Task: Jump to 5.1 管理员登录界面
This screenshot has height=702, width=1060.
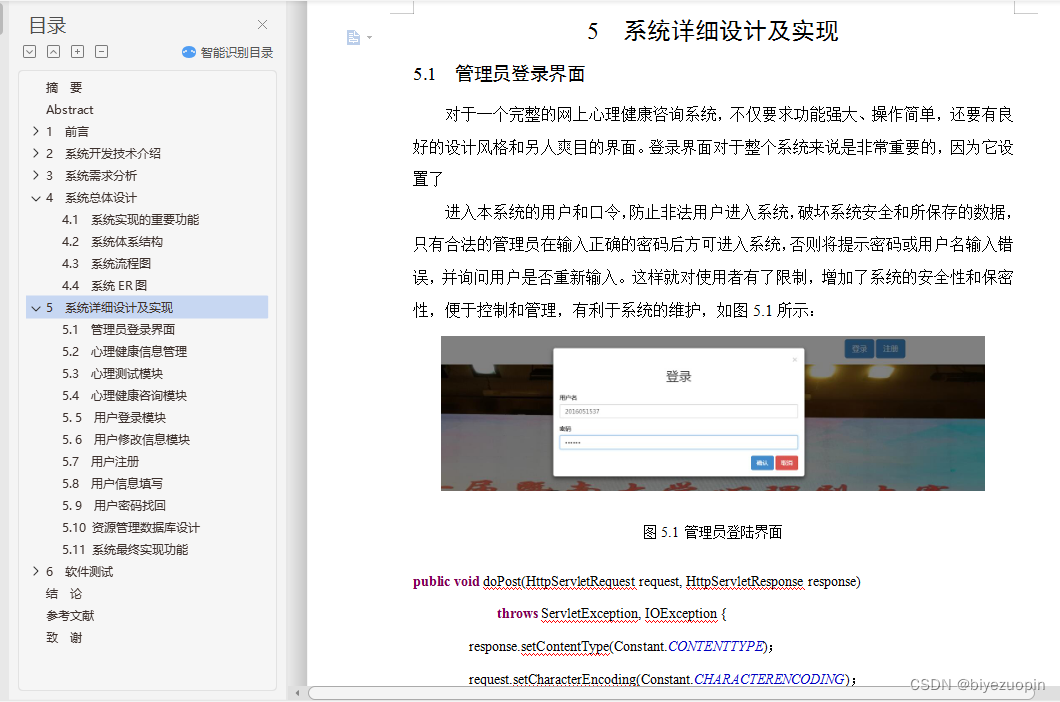Action: (118, 329)
